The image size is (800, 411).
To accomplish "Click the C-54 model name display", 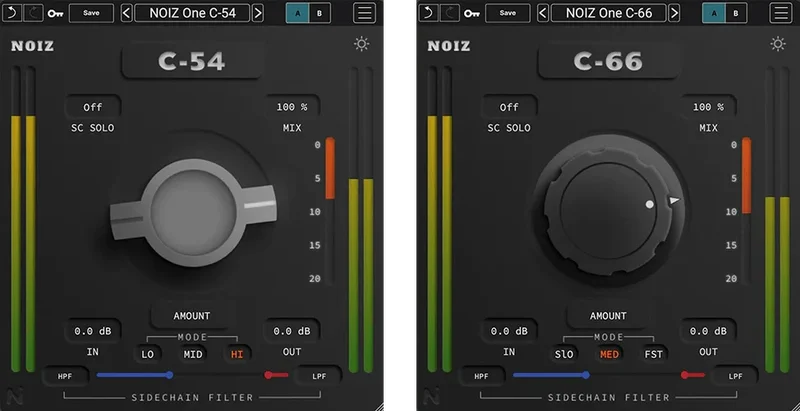I will coord(192,62).
